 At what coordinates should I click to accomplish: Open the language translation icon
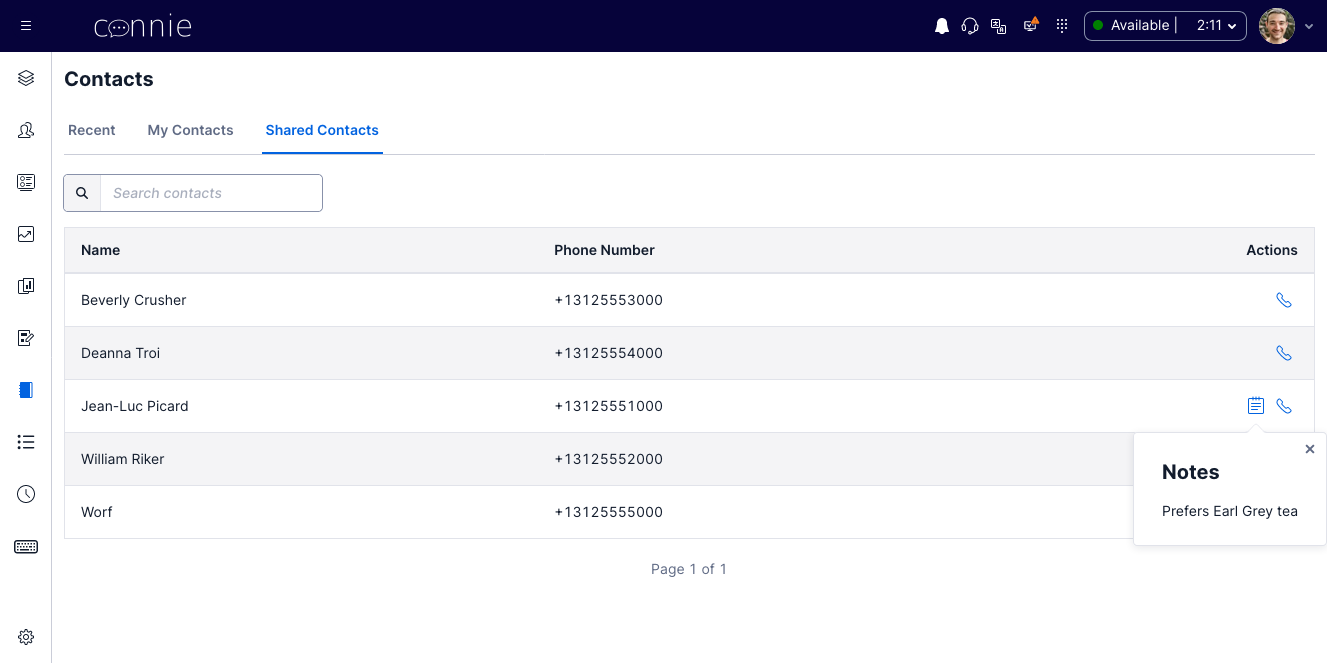coord(998,26)
